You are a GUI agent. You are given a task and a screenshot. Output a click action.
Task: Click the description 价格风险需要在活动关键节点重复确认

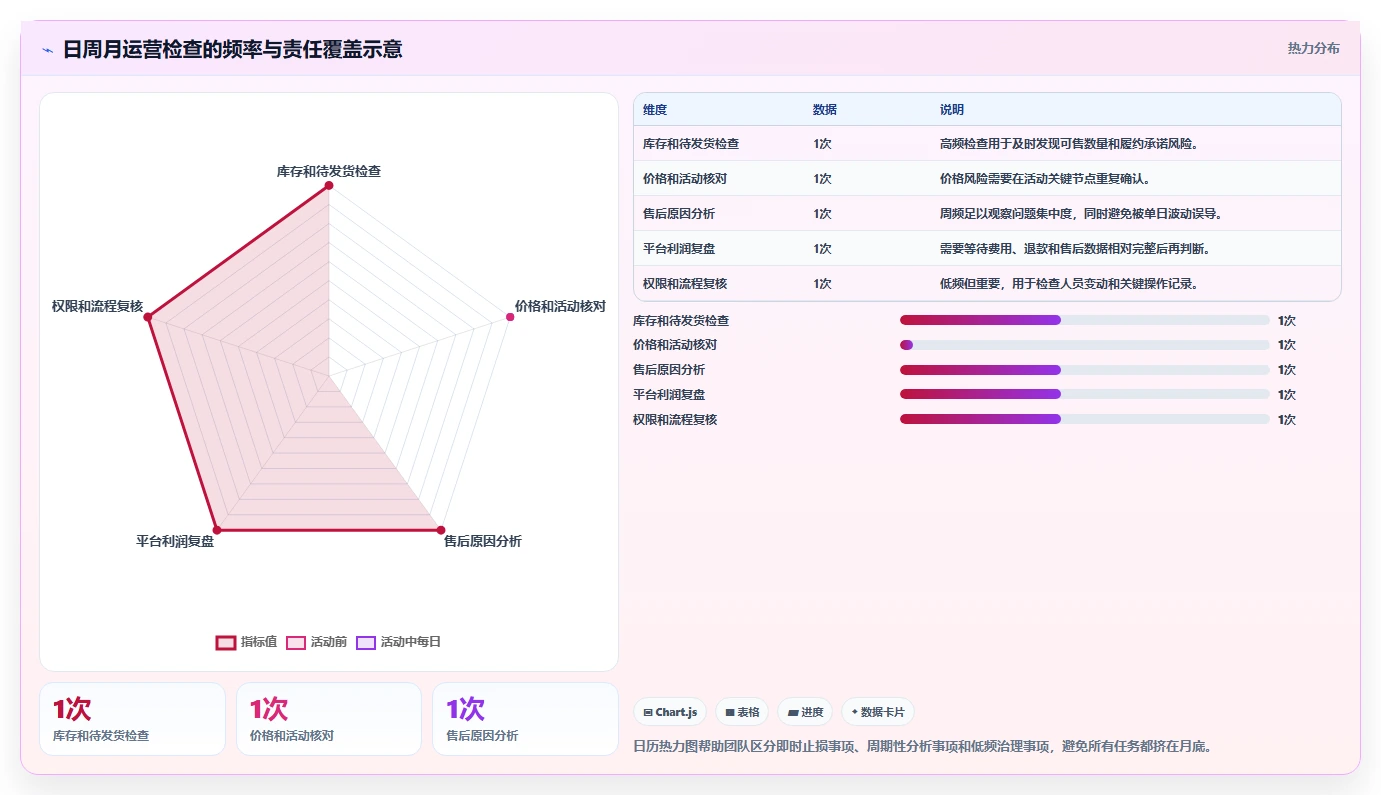pyautogui.click(x=1045, y=179)
